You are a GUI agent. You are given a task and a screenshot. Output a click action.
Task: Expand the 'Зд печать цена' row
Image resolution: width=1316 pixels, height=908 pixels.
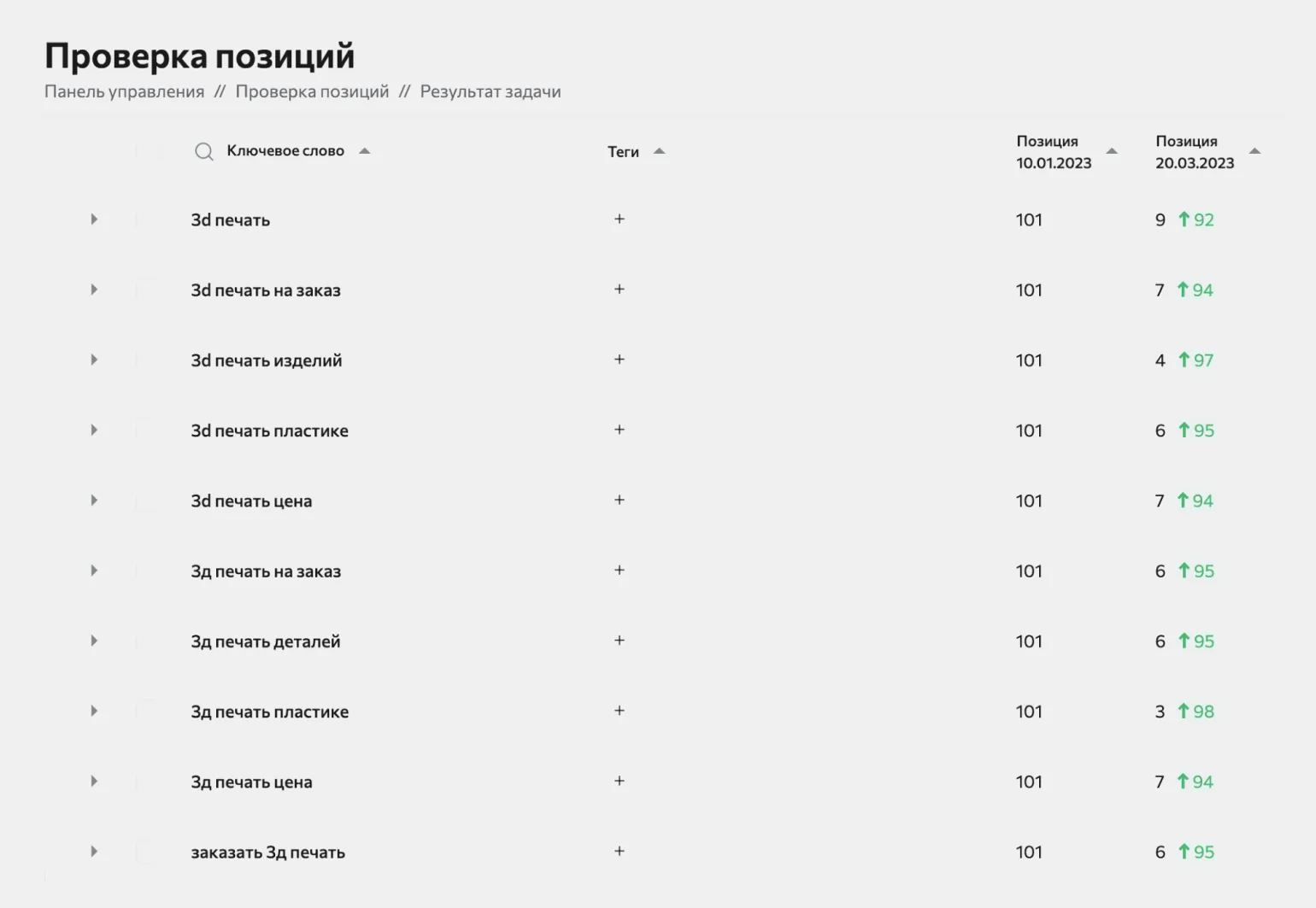pos(94,781)
